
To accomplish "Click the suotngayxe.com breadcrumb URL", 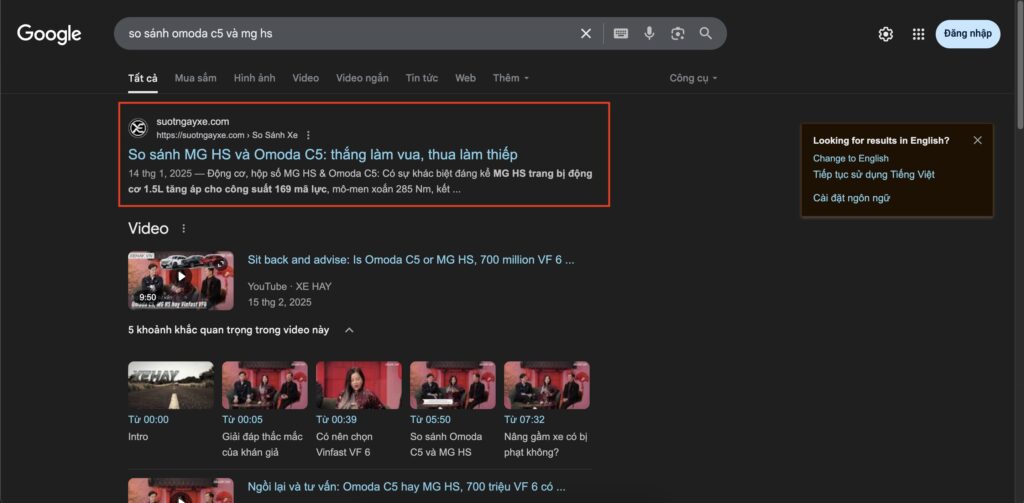I will click(x=227, y=135).
